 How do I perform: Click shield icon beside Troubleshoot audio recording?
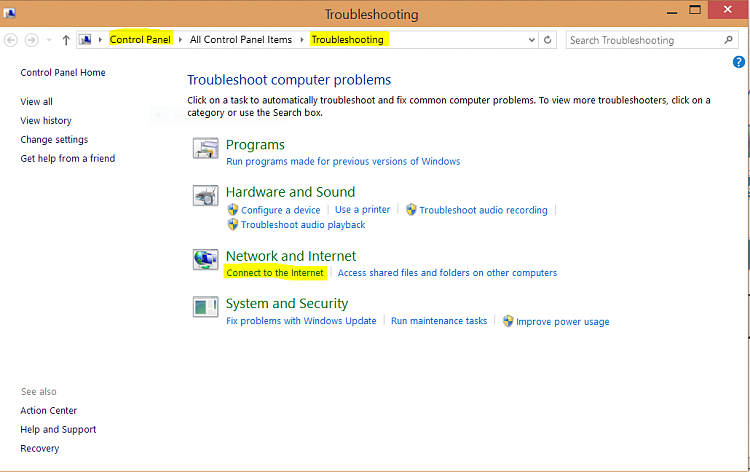[x=411, y=209]
